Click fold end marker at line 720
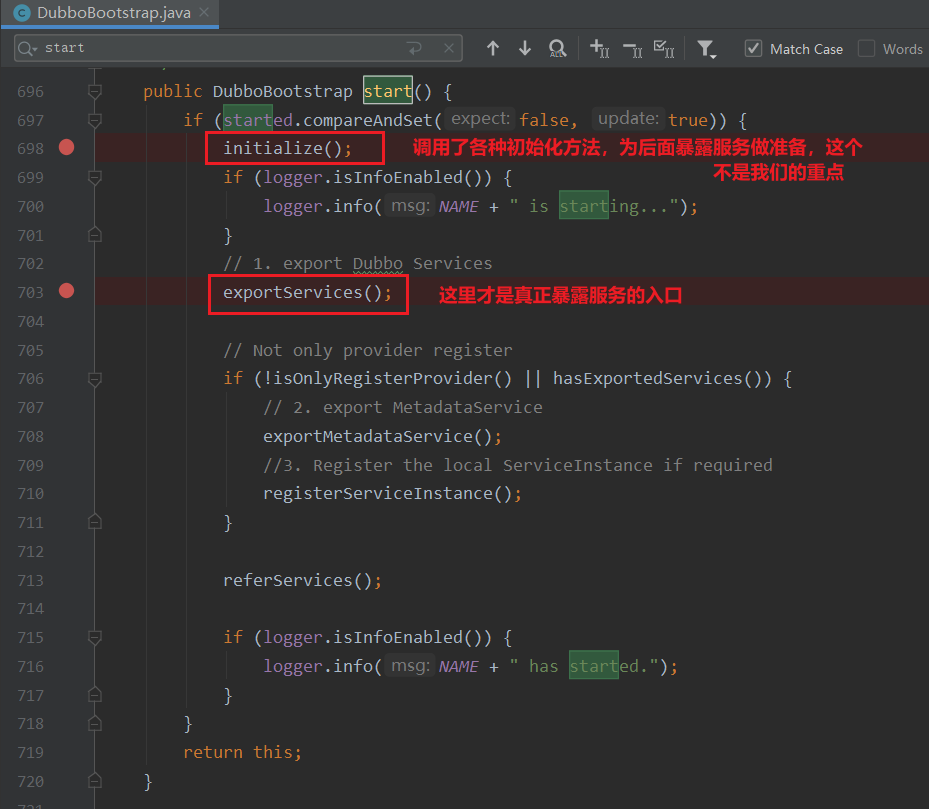Viewport: 929px width, 809px height. (95, 781)
